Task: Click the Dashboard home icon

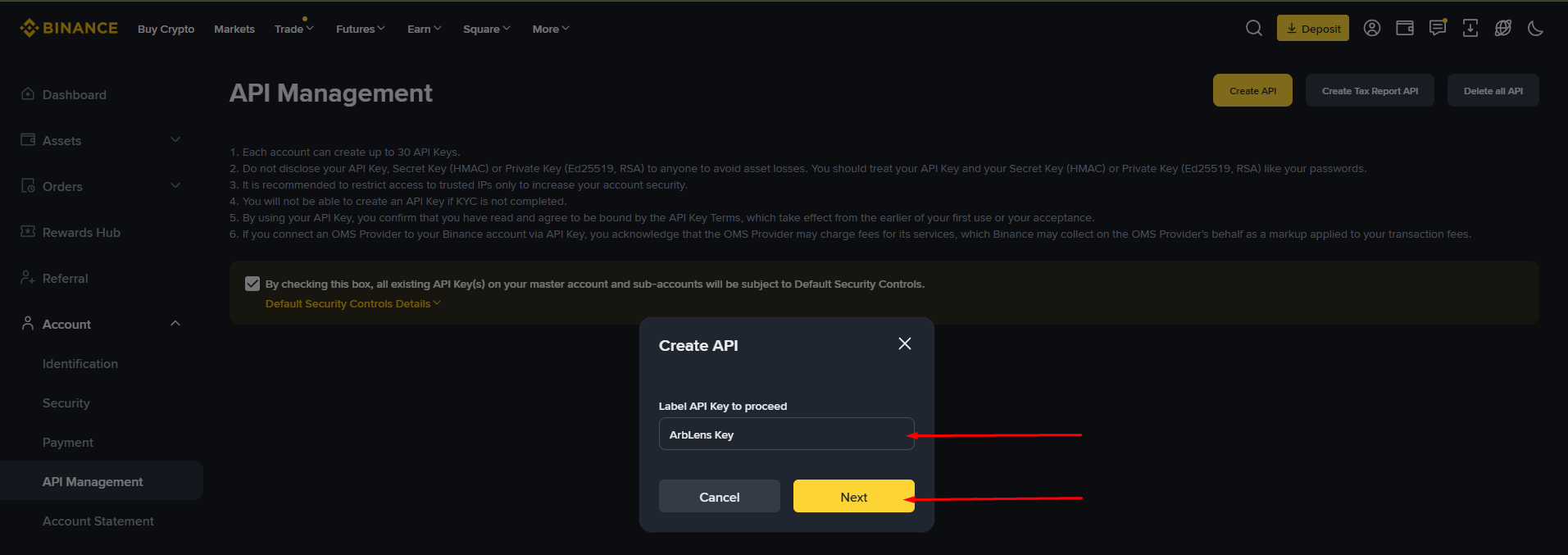Action: (28, 93)
